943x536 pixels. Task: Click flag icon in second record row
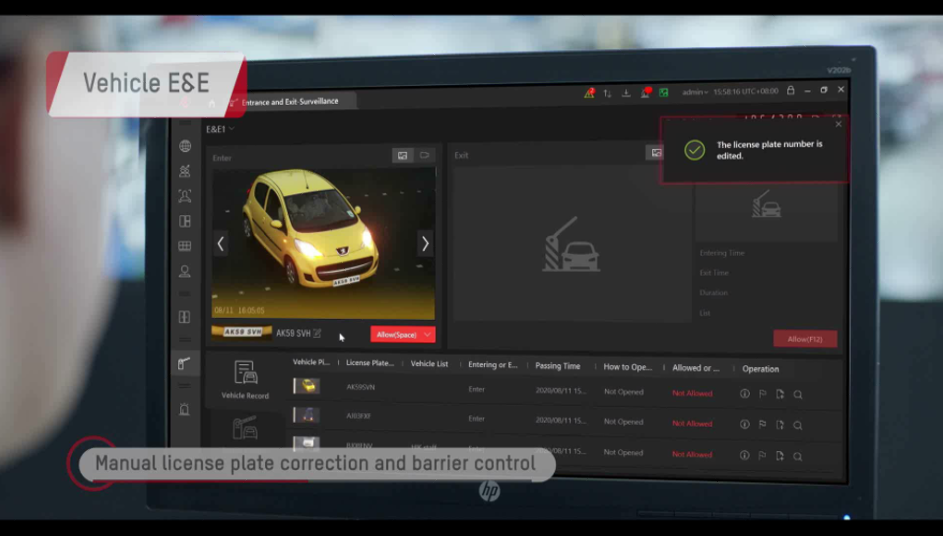762,424
